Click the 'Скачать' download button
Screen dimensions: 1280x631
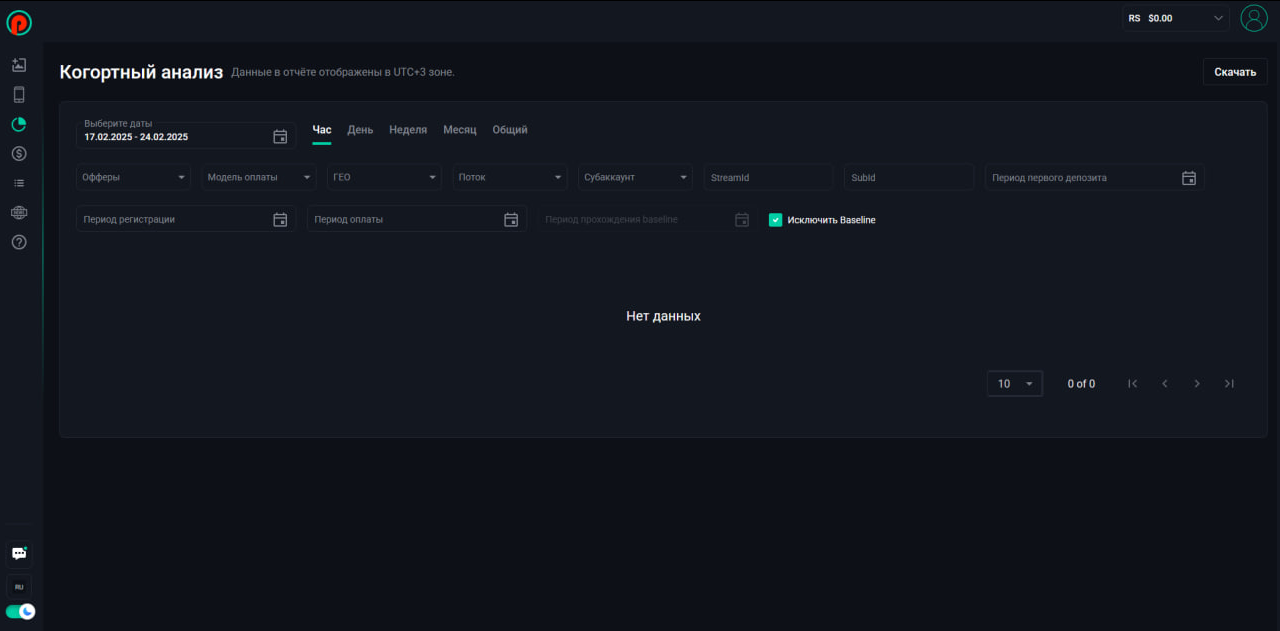point(1234,72)
